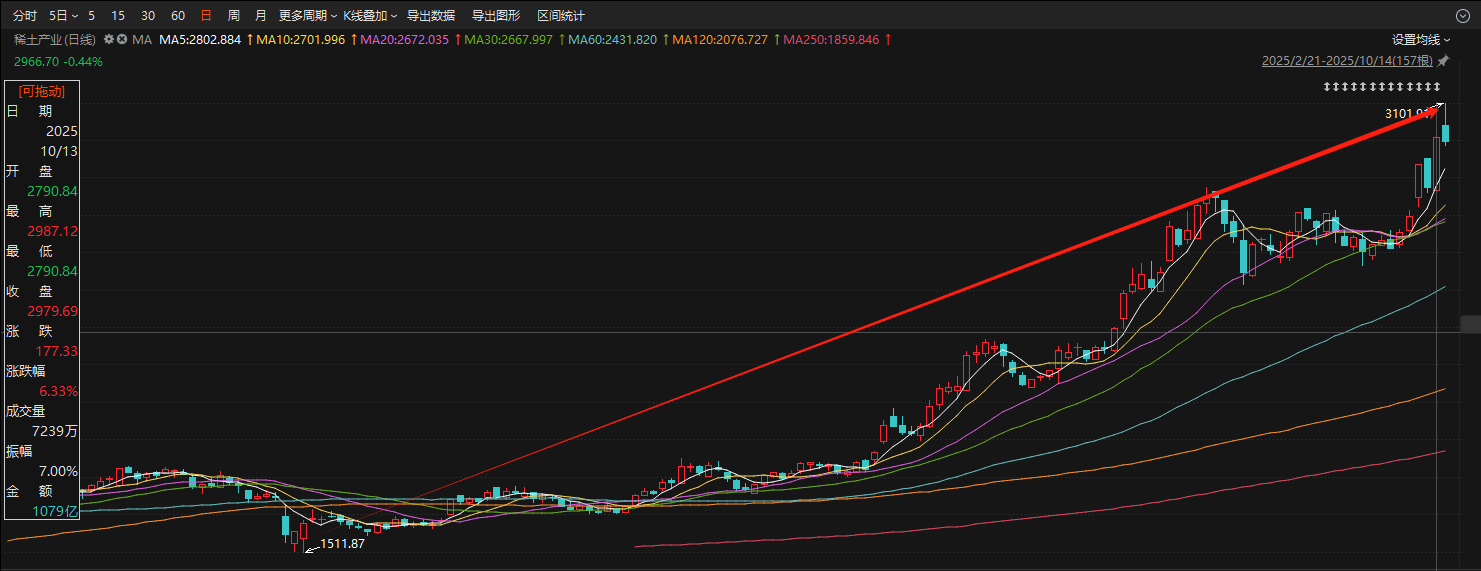This screenshot has width=1481, height=571.
Task: Switch to 分时 intraday chart
Action: coord(25,16)
